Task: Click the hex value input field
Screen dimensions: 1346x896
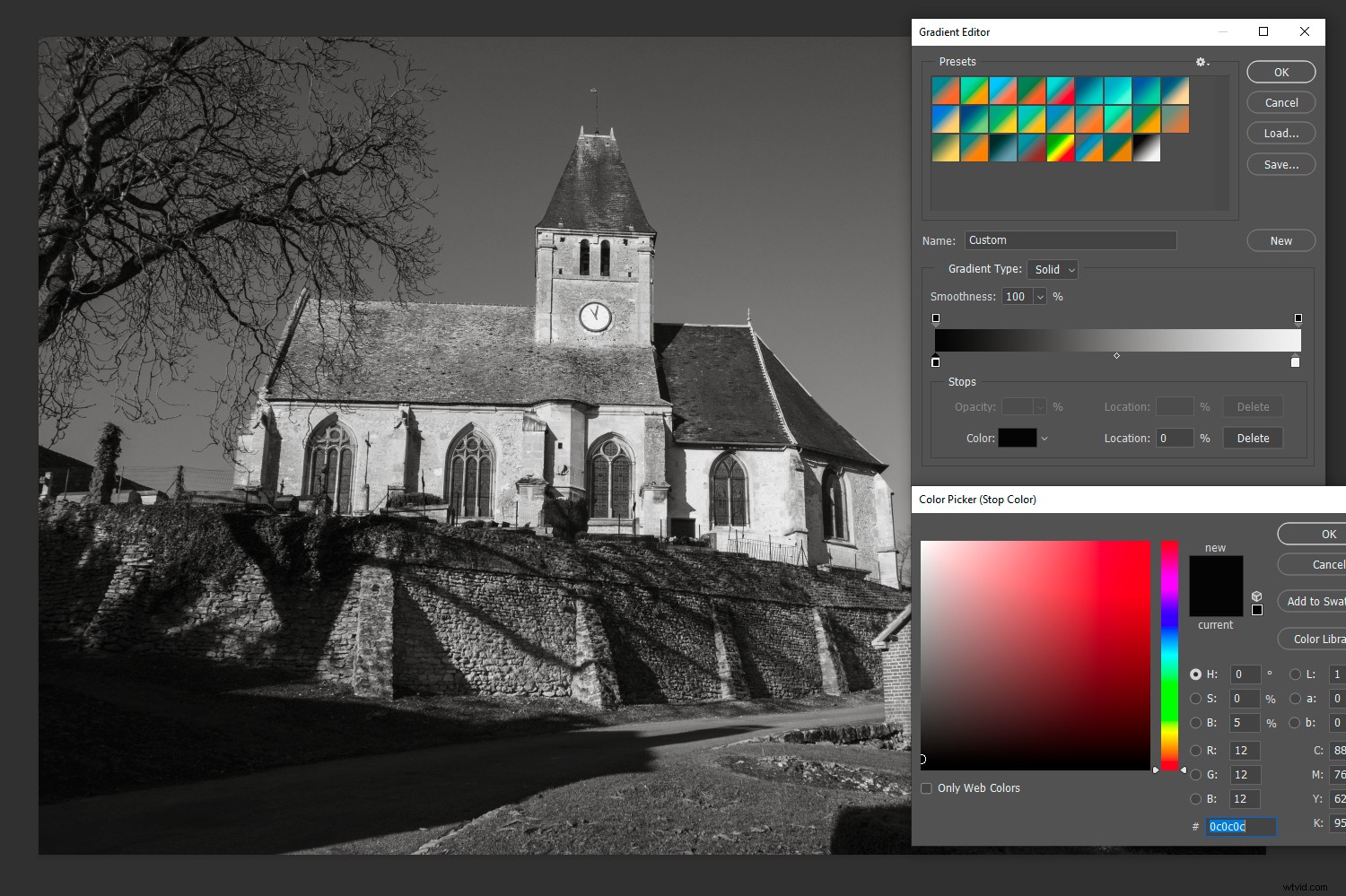Action: (1241, 826)
